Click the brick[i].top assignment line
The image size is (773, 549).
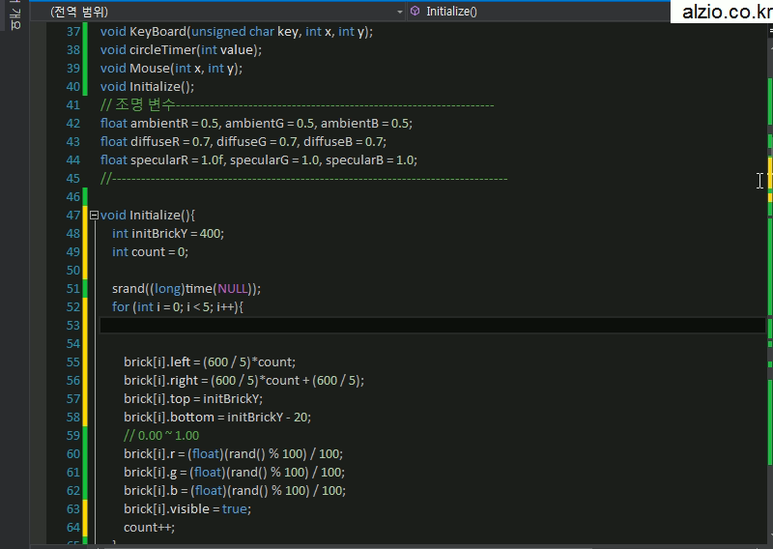click(x=193, y=399)
